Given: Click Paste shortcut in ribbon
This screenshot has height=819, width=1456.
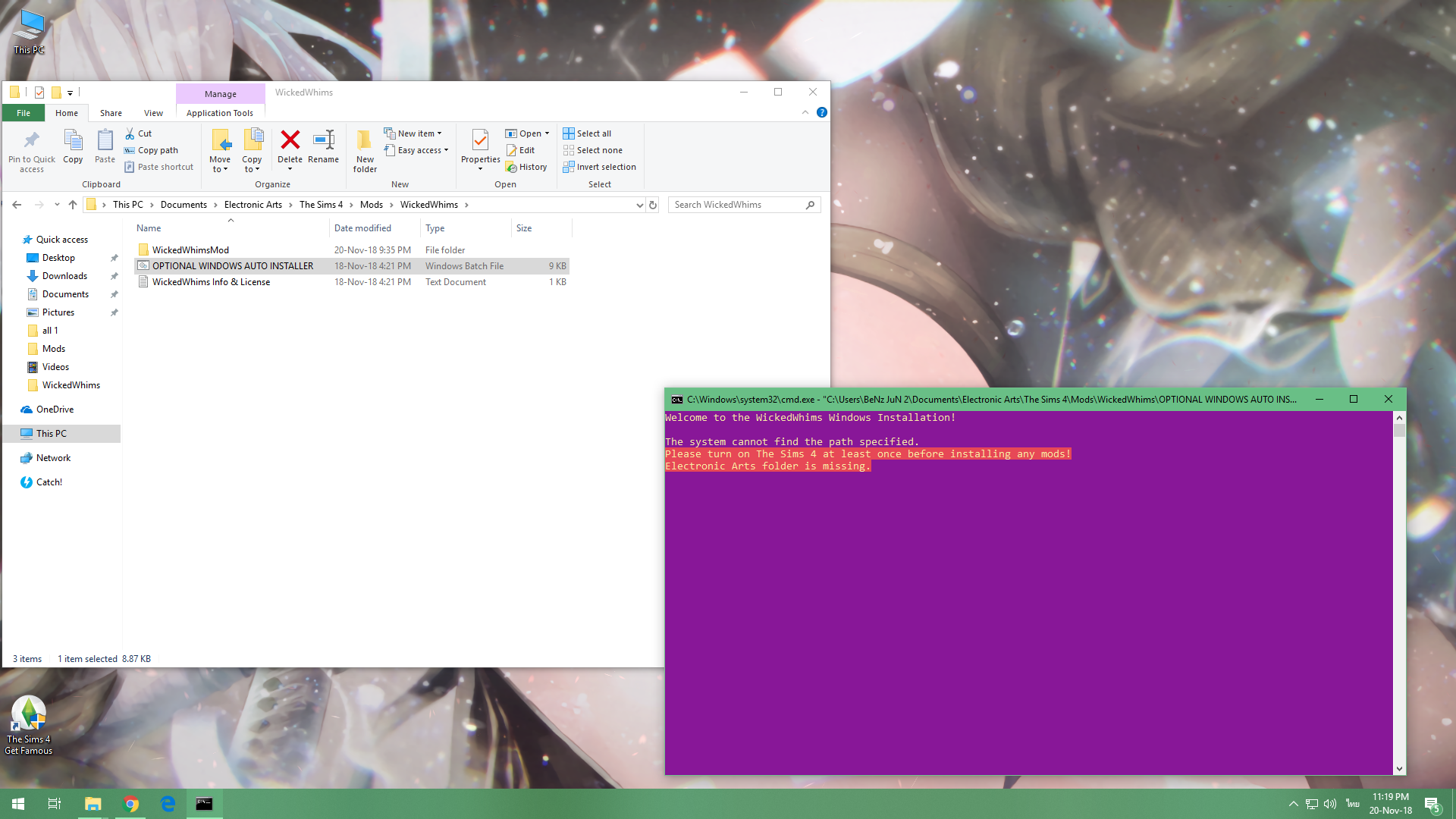Looking at the screenshot, I should coord(158,167).
